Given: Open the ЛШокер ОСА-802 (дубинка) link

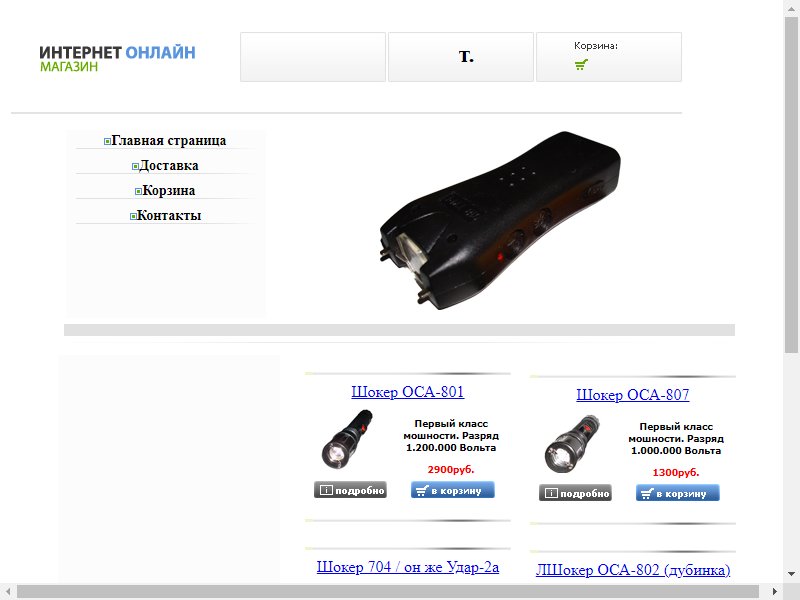Looking at the screenshot, I should [633, 570].
